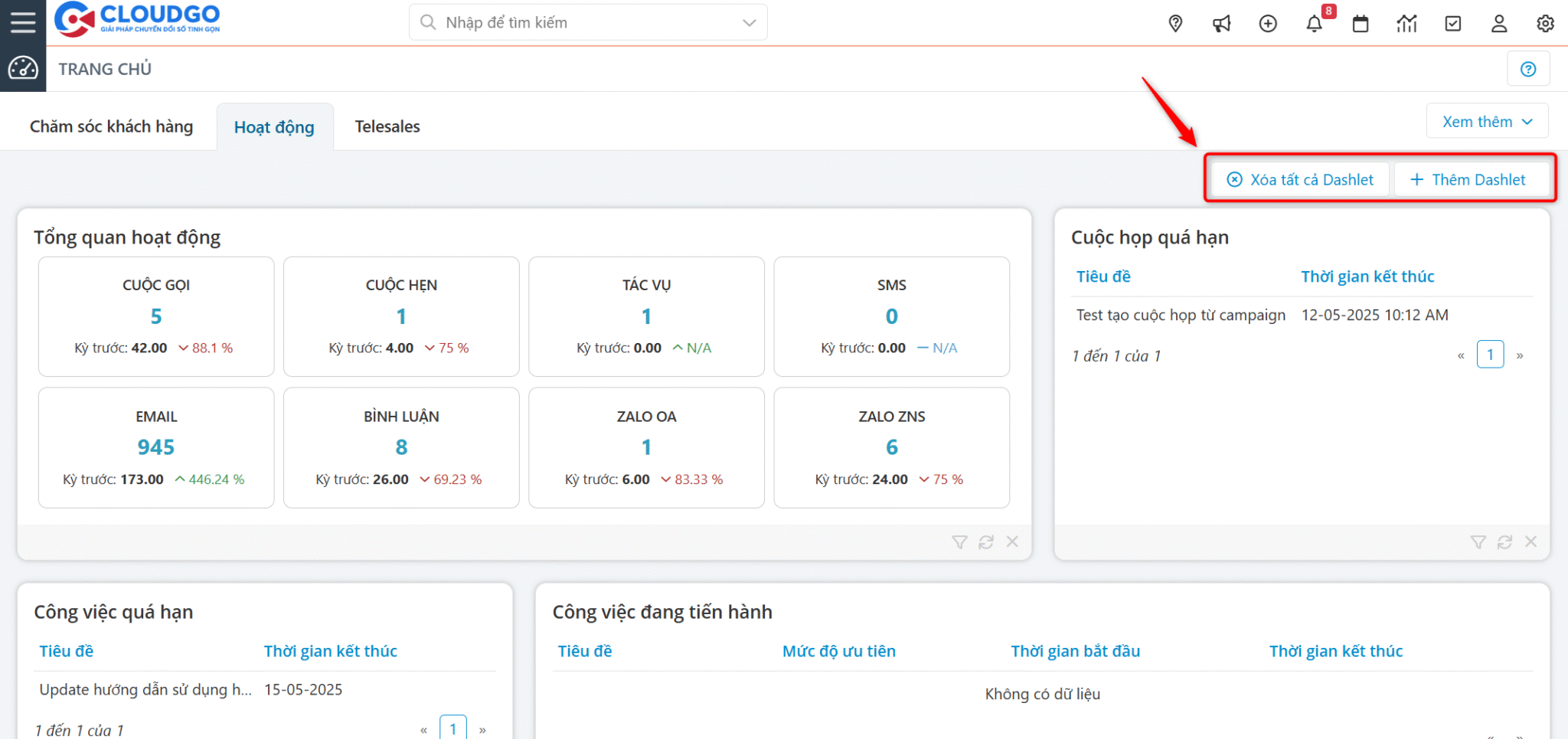Expand the search box dropdown arrow

[x=749, y=23]
